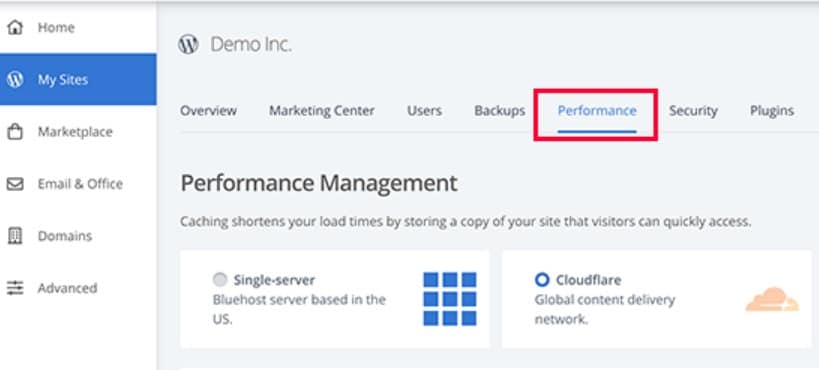819x370 pixels.
Task: Click the Domains building icon
Action: [x=15, y=236]
